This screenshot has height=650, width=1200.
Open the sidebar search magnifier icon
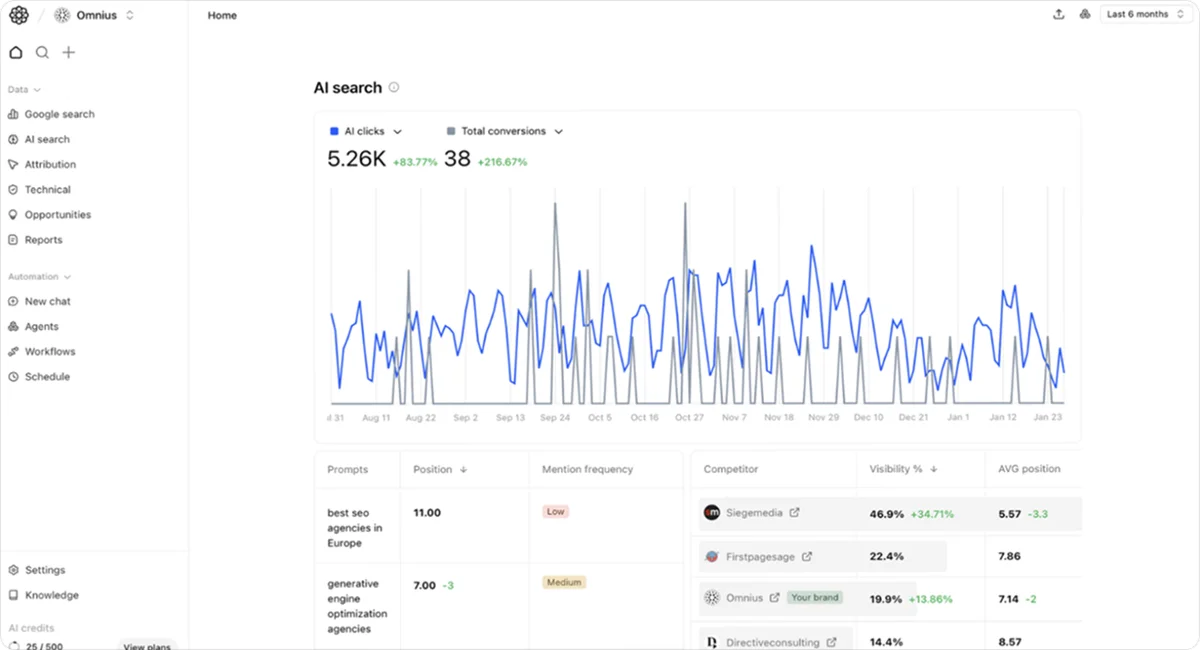point(42,52)
